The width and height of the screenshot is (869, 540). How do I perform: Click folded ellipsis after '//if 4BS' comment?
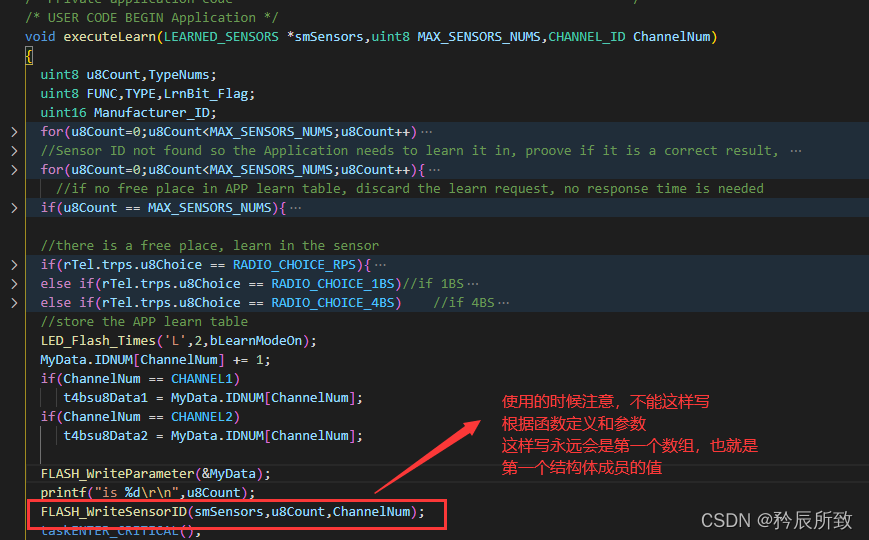click(x=503, y=303)
